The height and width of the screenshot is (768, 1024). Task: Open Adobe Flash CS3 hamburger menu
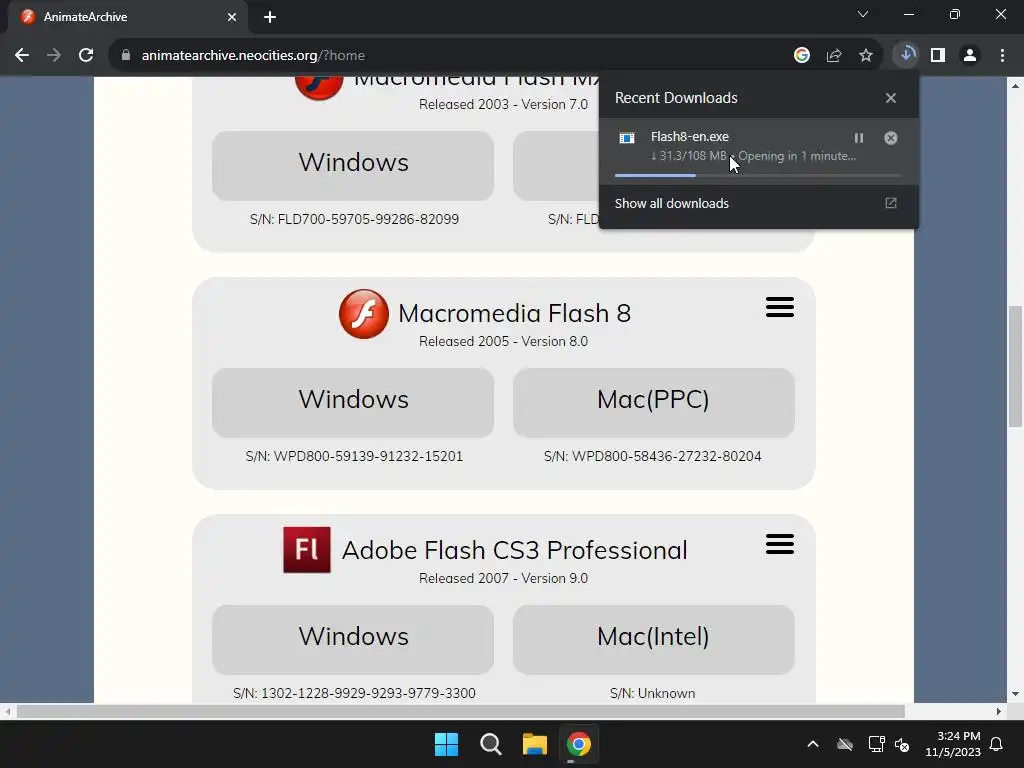coord(780,544)
